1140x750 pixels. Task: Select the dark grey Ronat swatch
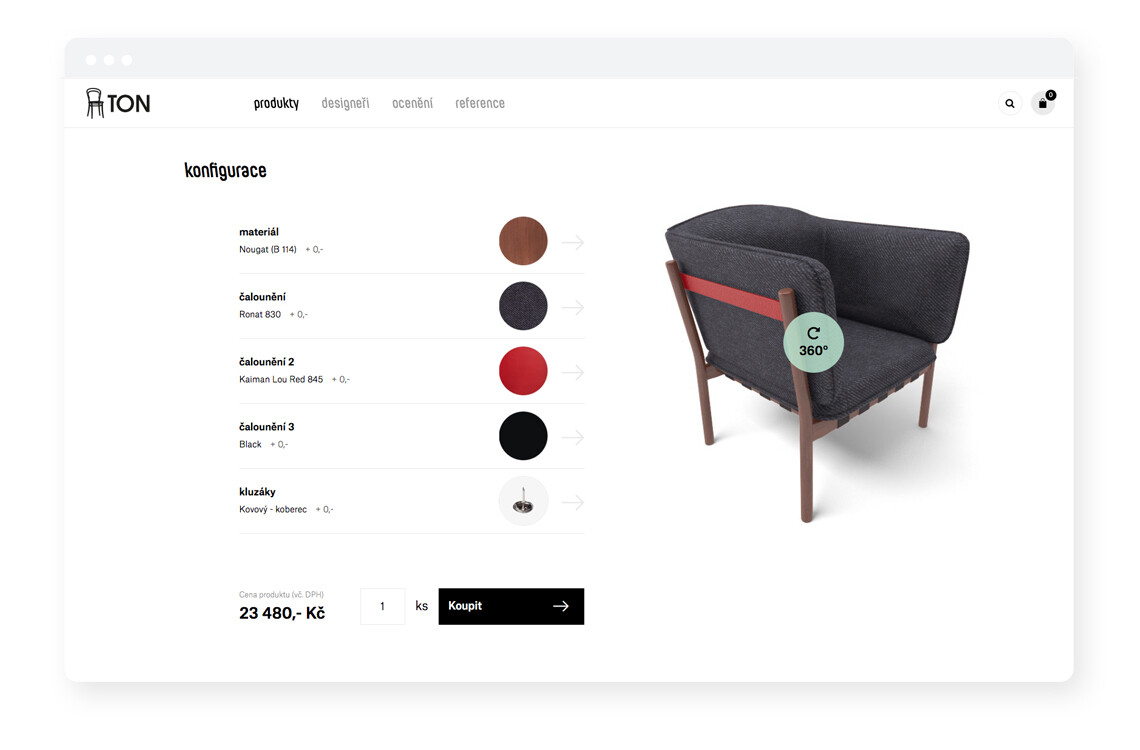point(523,306)
